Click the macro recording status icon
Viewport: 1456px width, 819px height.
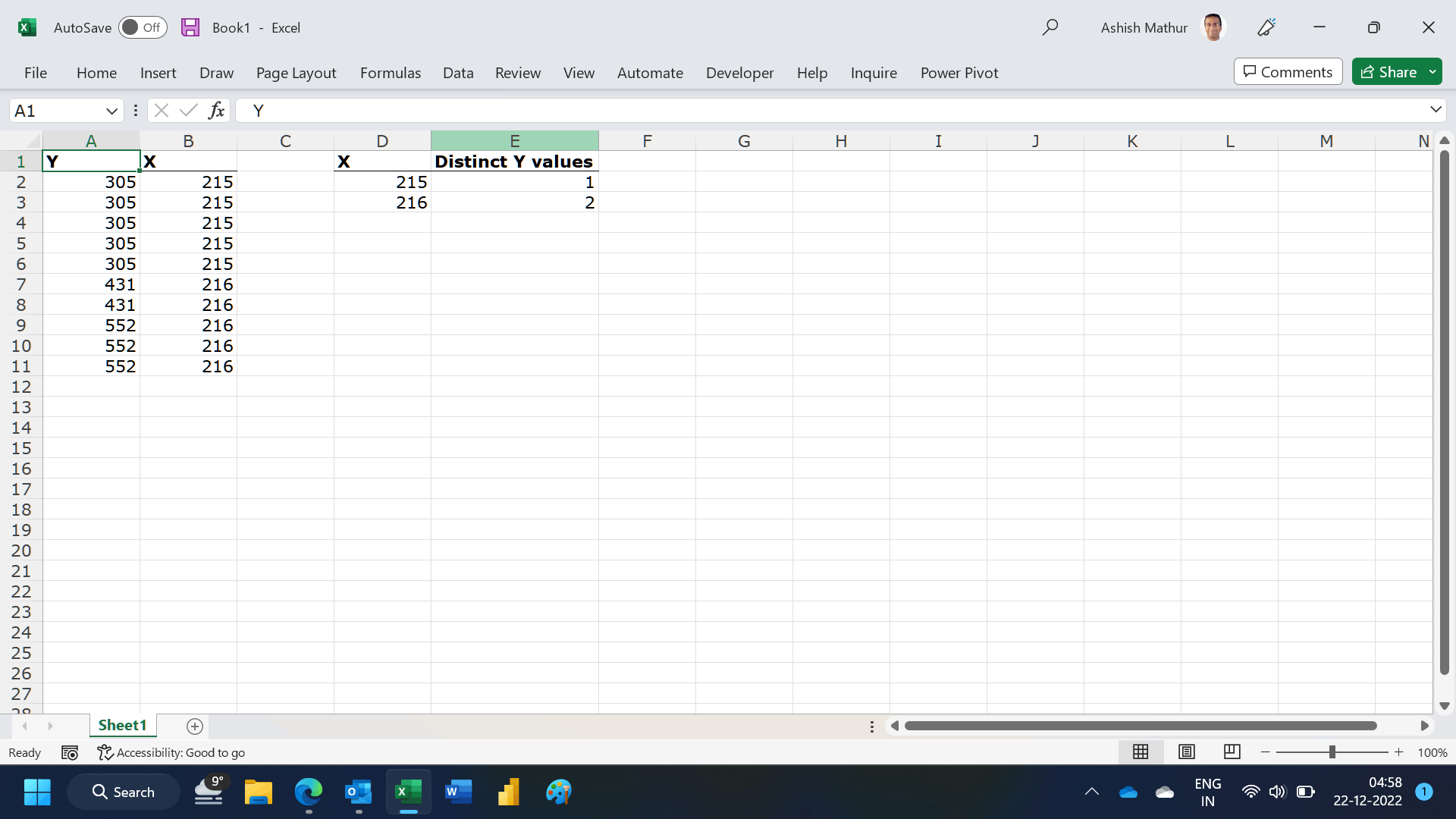tap(70, 752)
